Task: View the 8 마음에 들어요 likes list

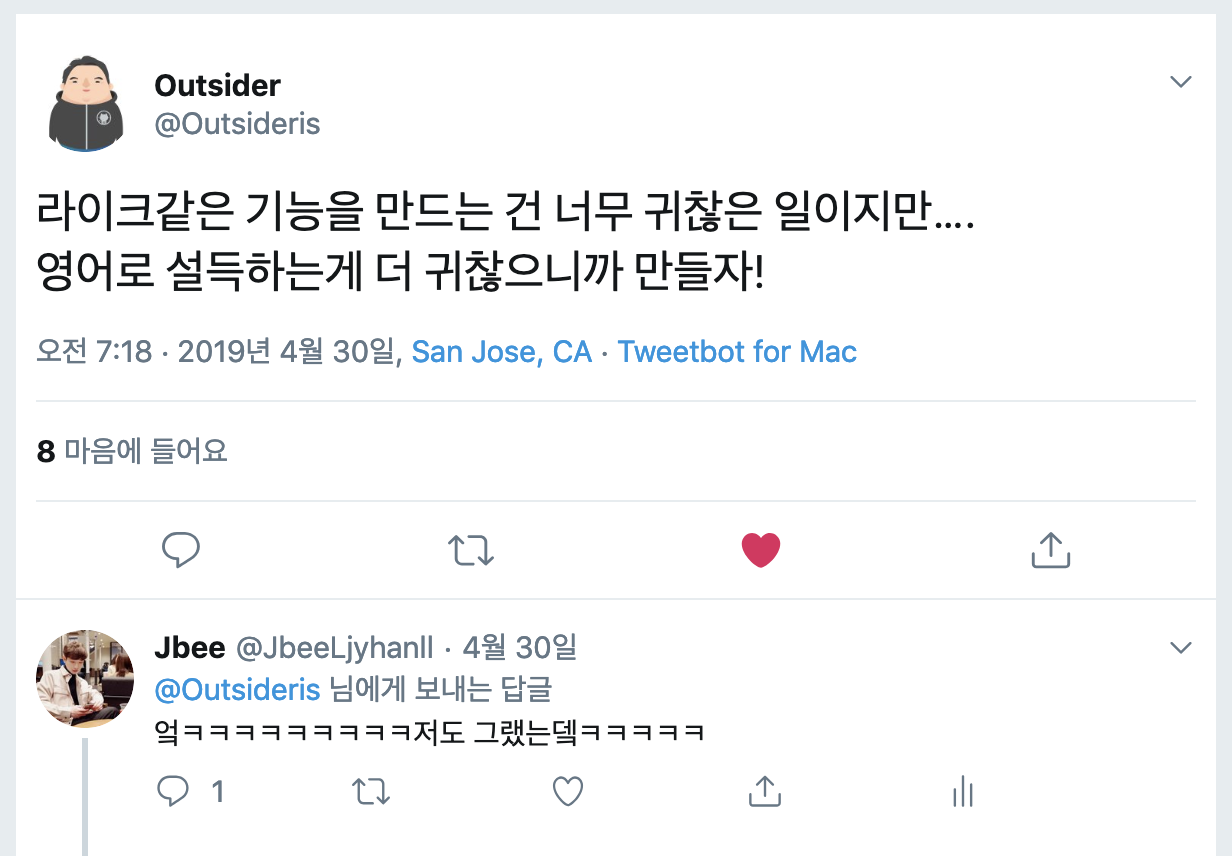Action: coord(132,451)
